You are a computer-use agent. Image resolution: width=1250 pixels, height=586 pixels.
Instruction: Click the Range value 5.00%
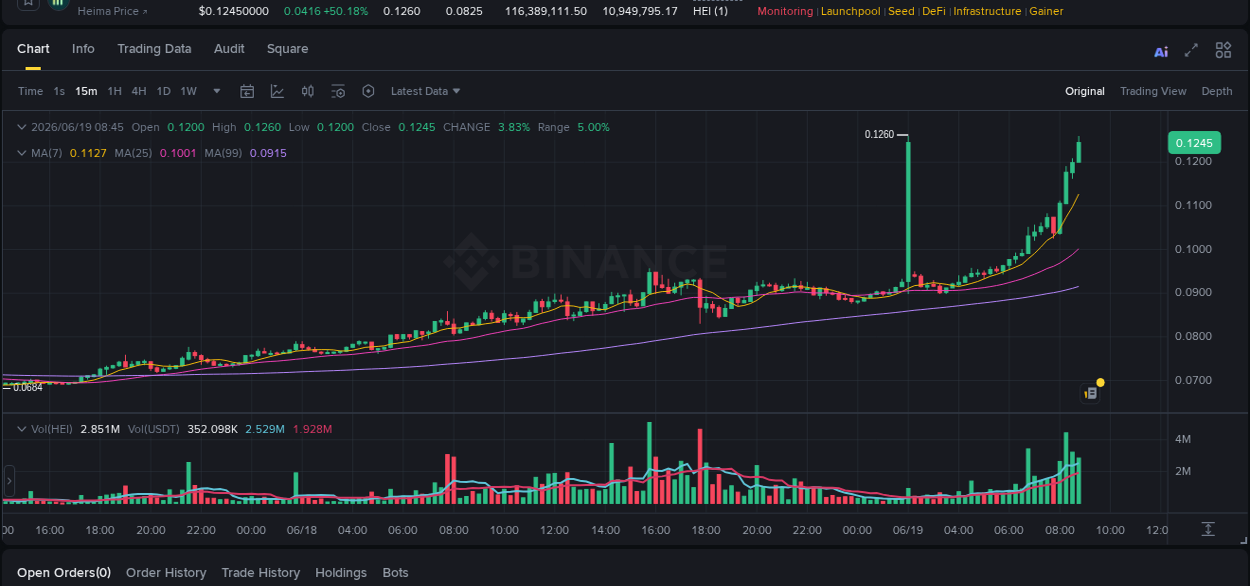click(593, 127)
